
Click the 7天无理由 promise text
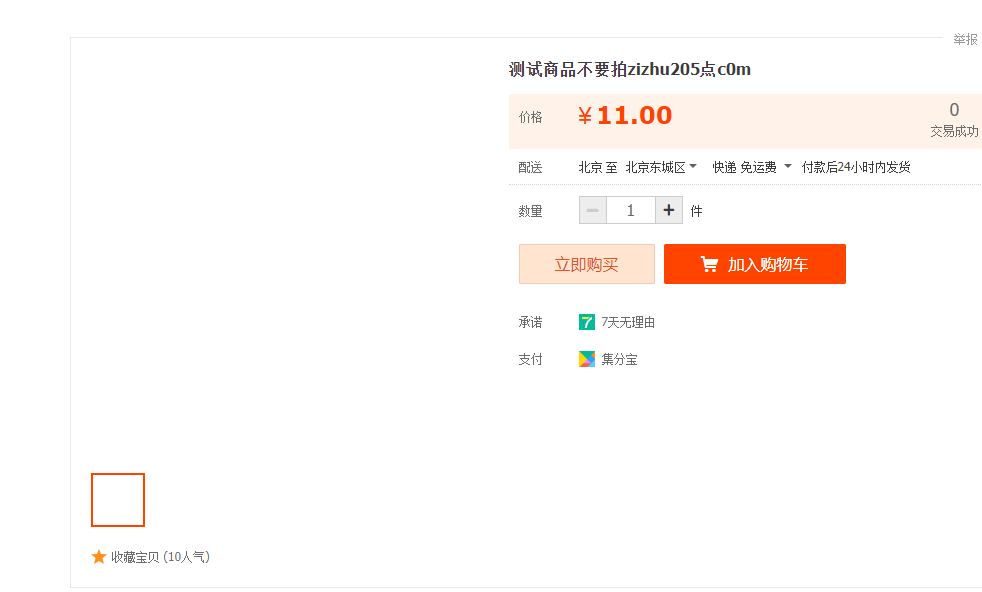[628, 322]
